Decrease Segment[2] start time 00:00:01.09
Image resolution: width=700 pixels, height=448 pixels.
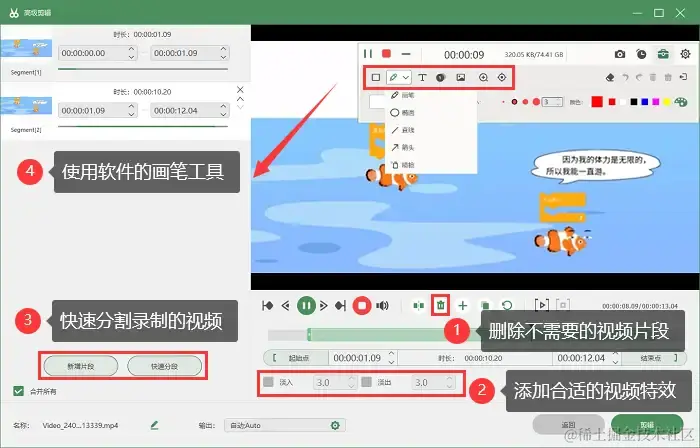131,115
